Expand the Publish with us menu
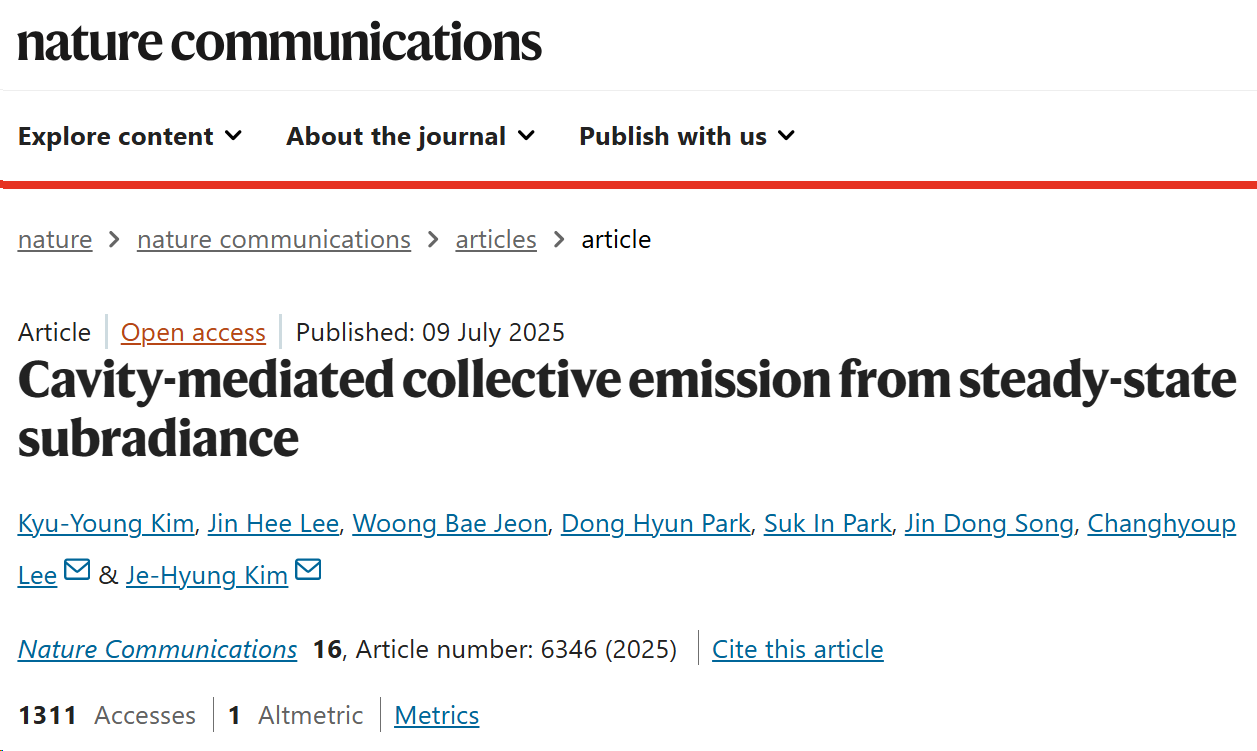Viewport: 1257px width, 751px height. point(687,136)
